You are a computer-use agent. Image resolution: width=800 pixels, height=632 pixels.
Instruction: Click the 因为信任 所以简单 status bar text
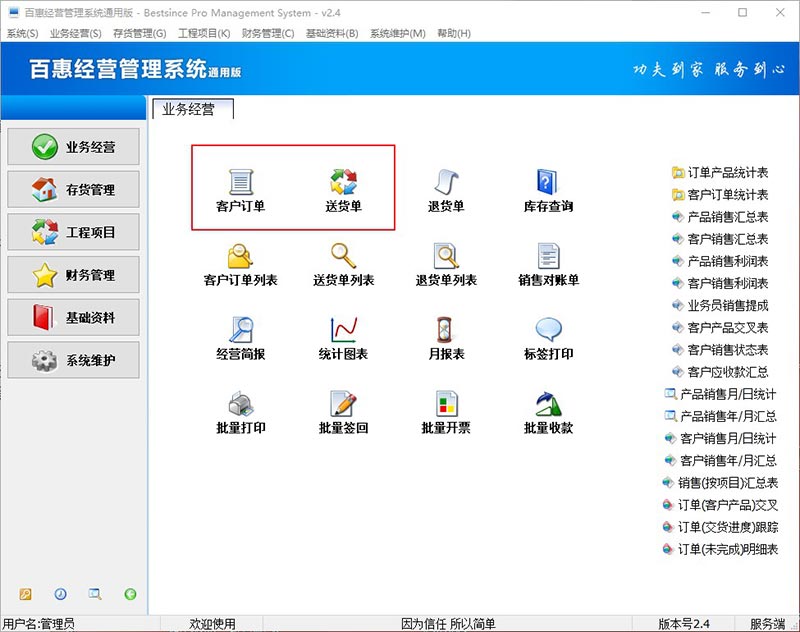tap(448, 624)
